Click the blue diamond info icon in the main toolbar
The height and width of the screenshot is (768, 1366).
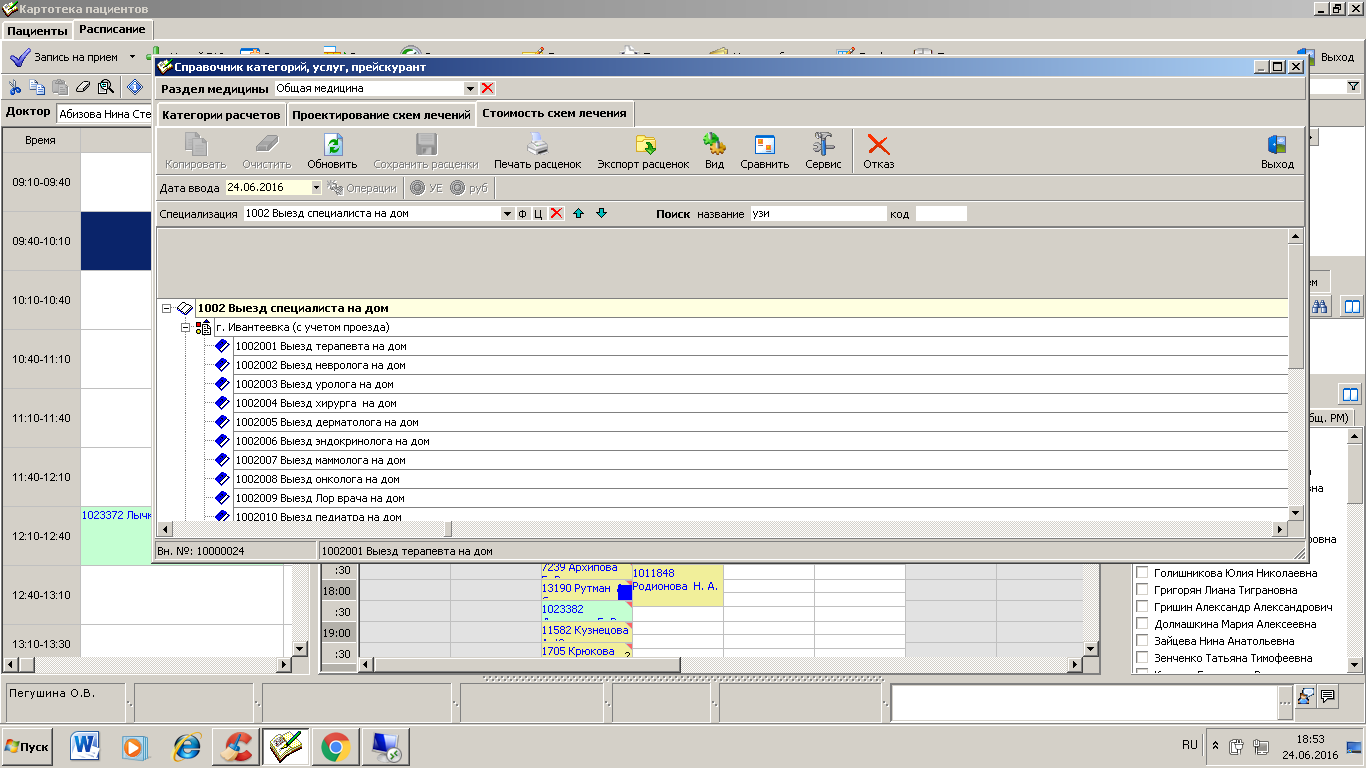[x=134, y=87]
